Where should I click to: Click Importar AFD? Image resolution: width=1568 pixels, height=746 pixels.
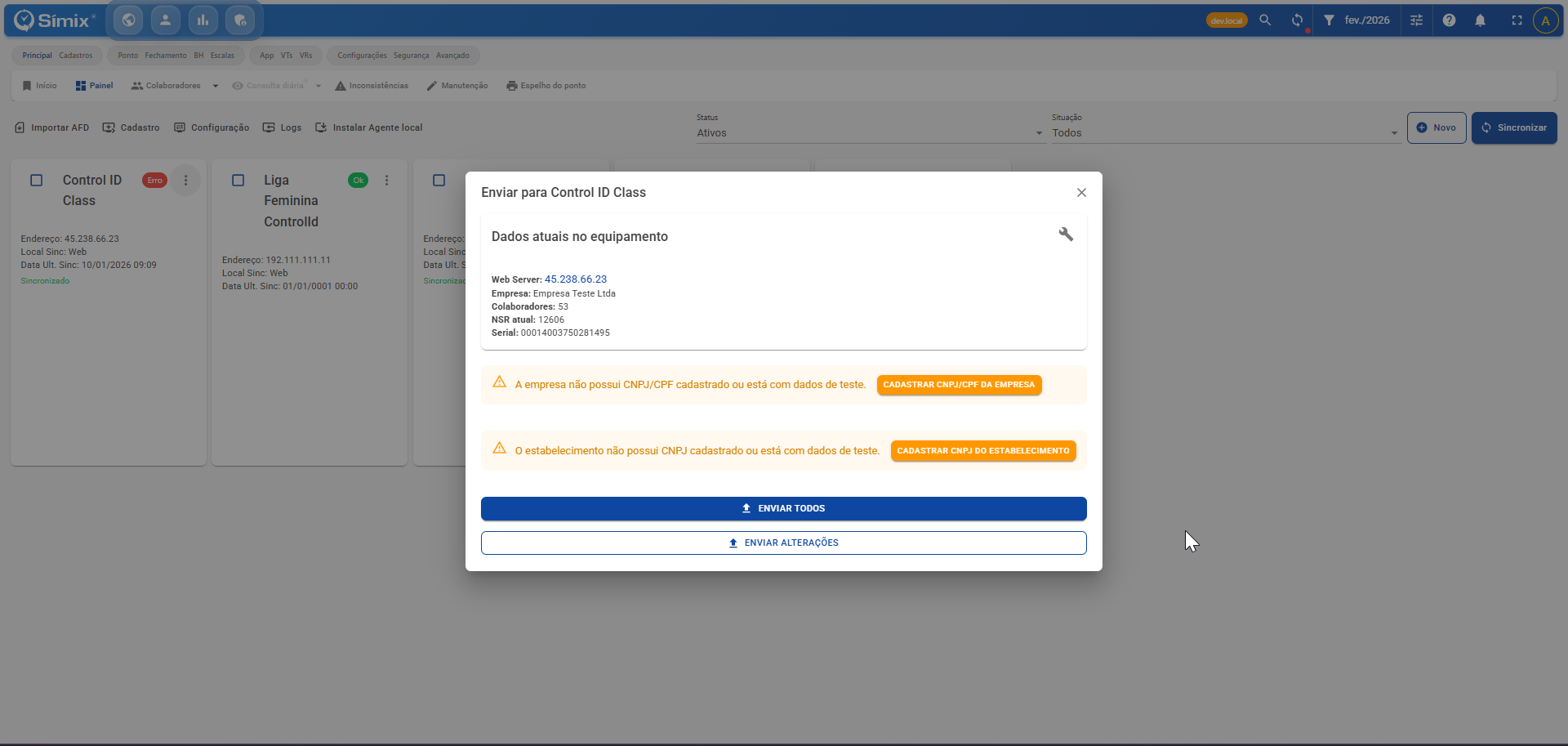point(52,128)
